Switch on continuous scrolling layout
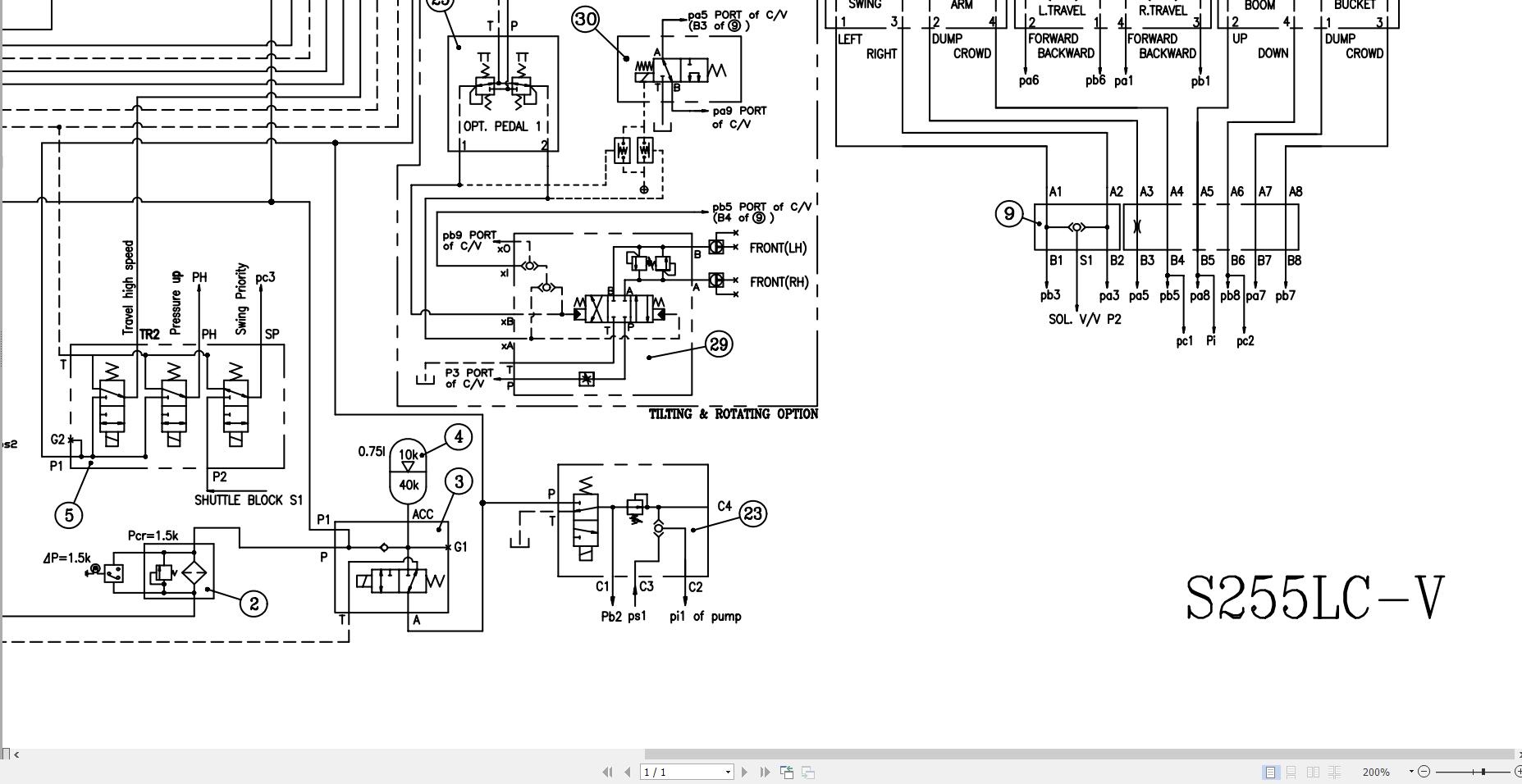Viewport: 1522px width, 784px height. coord(1292,772)
